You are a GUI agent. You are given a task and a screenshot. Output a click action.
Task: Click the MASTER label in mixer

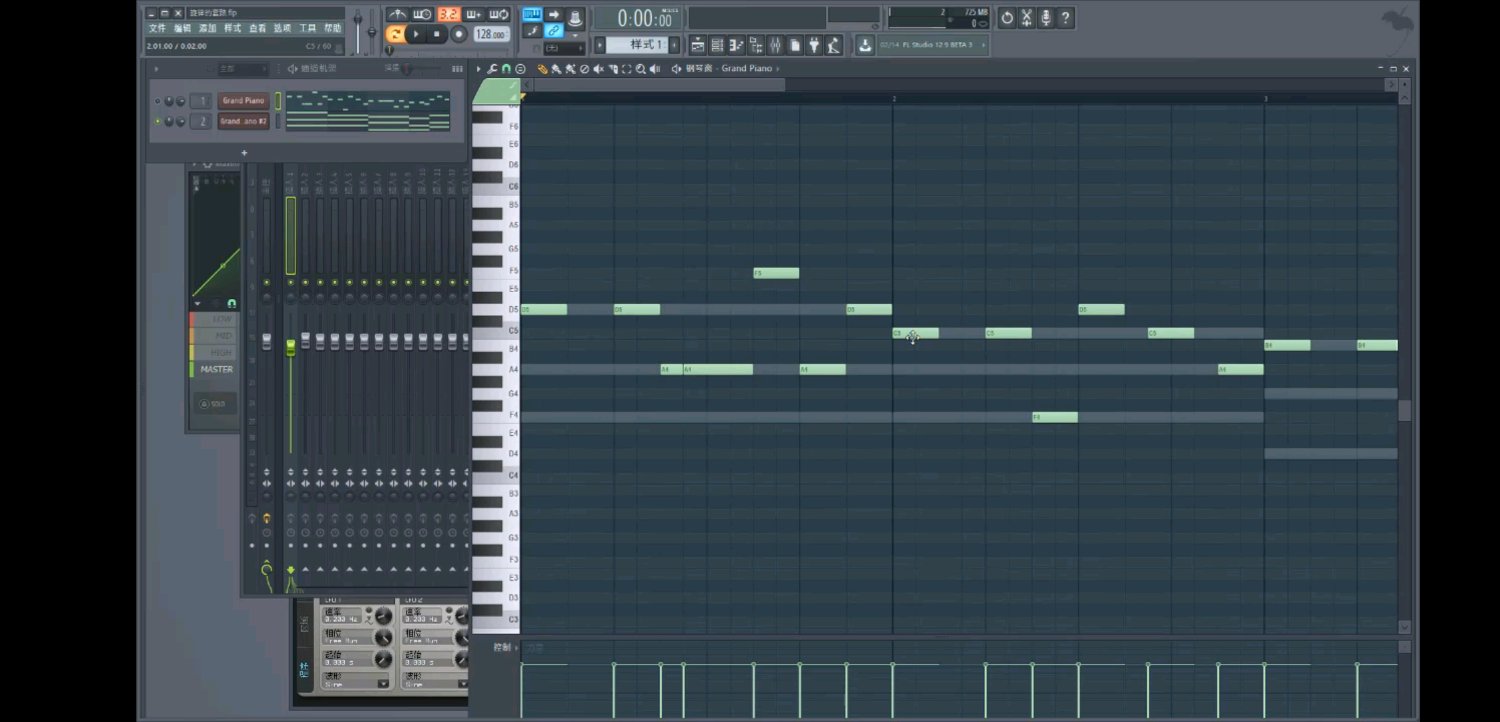[216, 369]
